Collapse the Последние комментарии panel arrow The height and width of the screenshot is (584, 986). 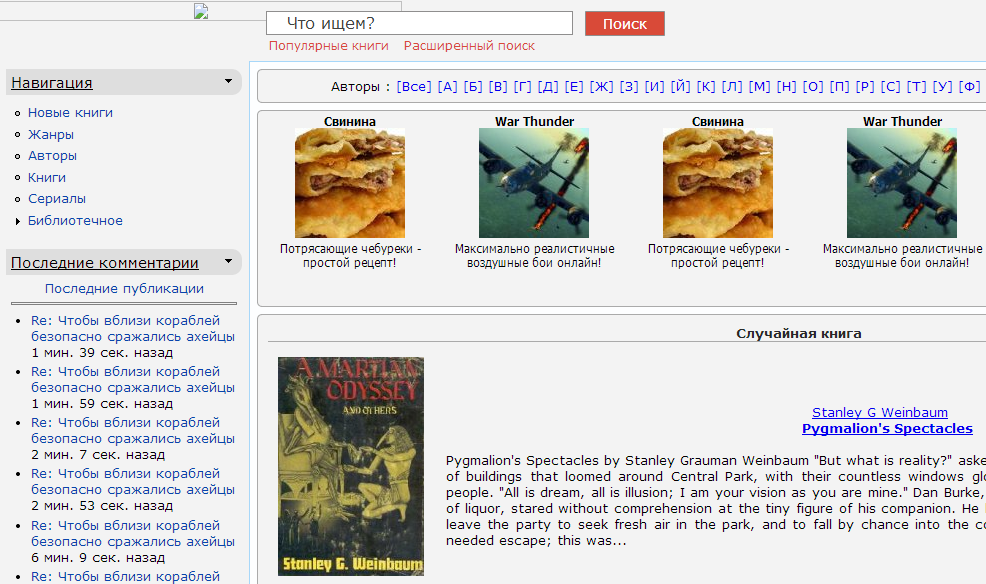tap(228, 262)
